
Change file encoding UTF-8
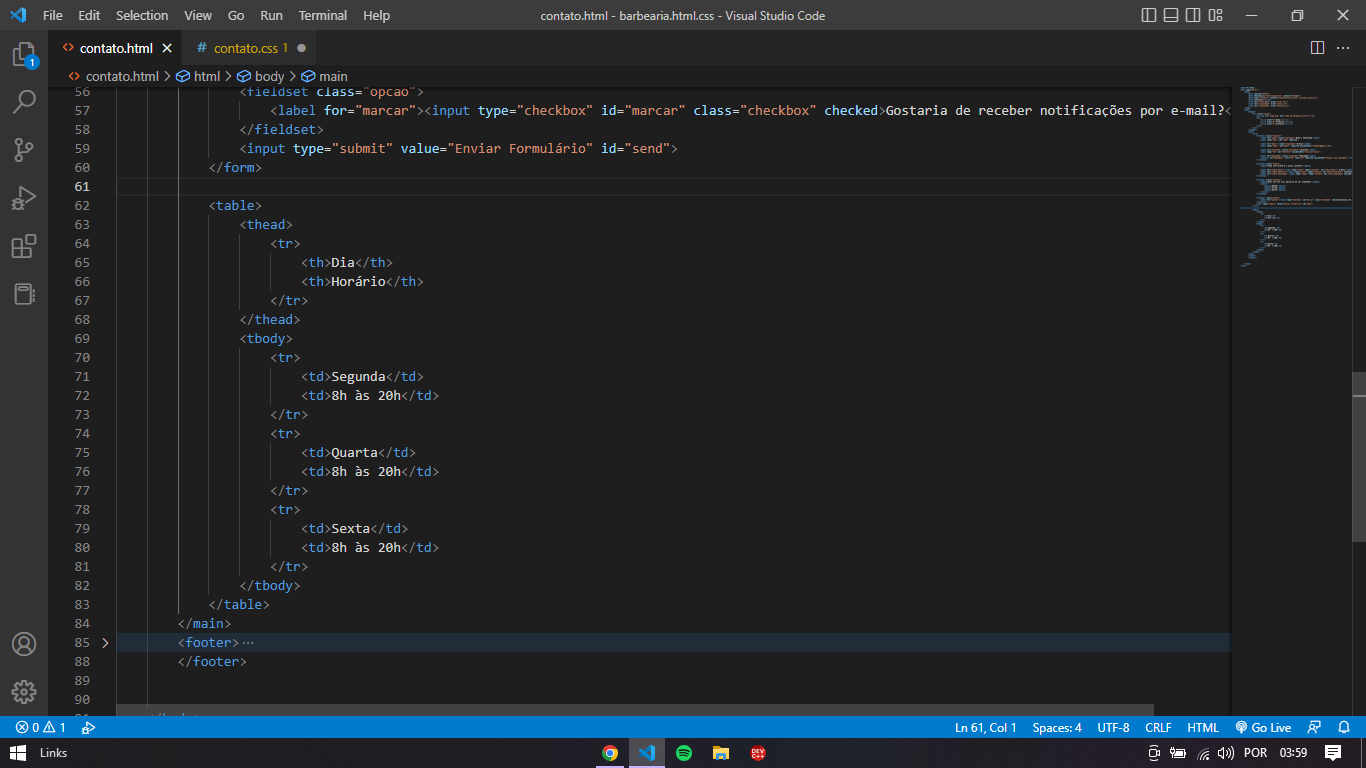[1113, 728]
